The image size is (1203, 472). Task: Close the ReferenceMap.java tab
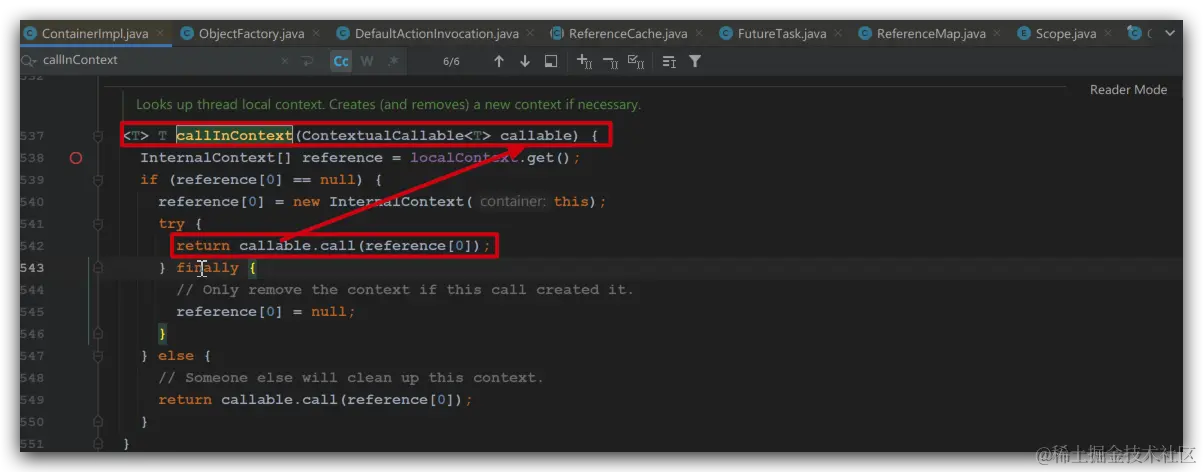pyautogui.click(x=997, y=34)
